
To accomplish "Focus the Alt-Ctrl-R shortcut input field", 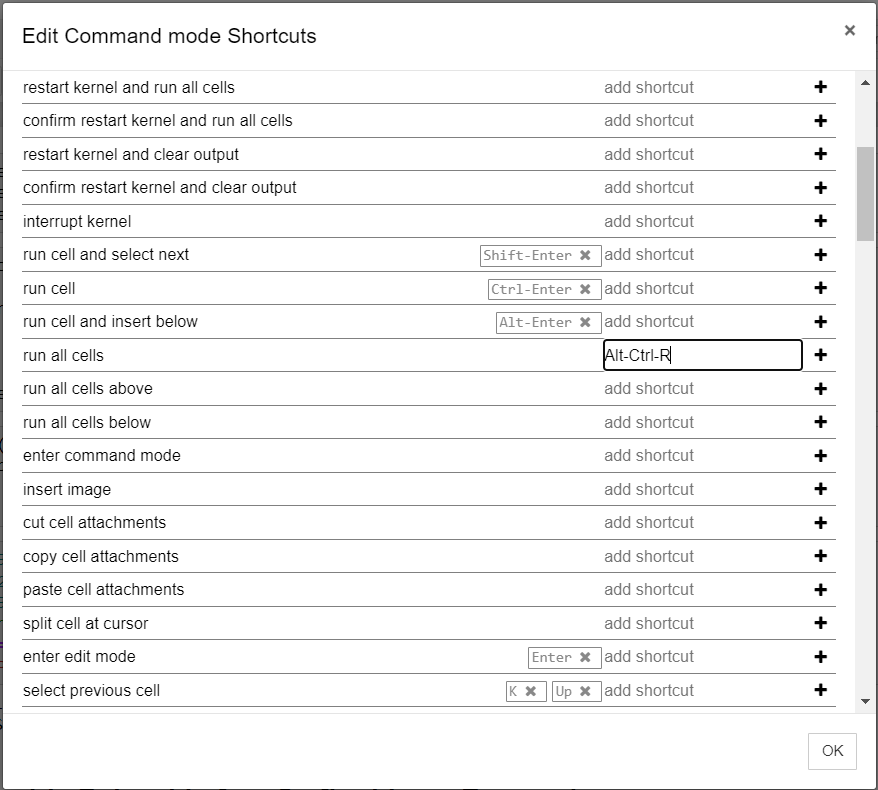I will click(702, 355).
